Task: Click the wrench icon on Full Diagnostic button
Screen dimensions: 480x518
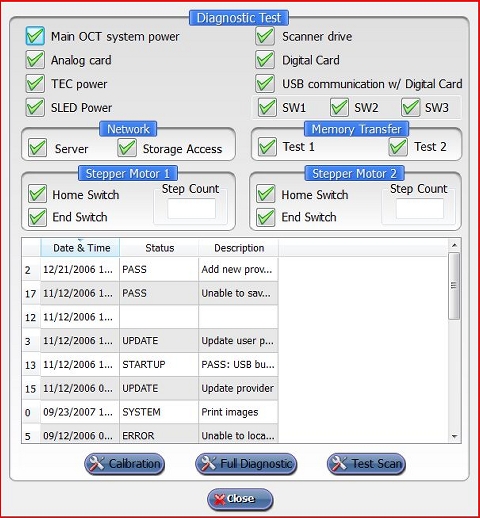Action: coord(209,464)
